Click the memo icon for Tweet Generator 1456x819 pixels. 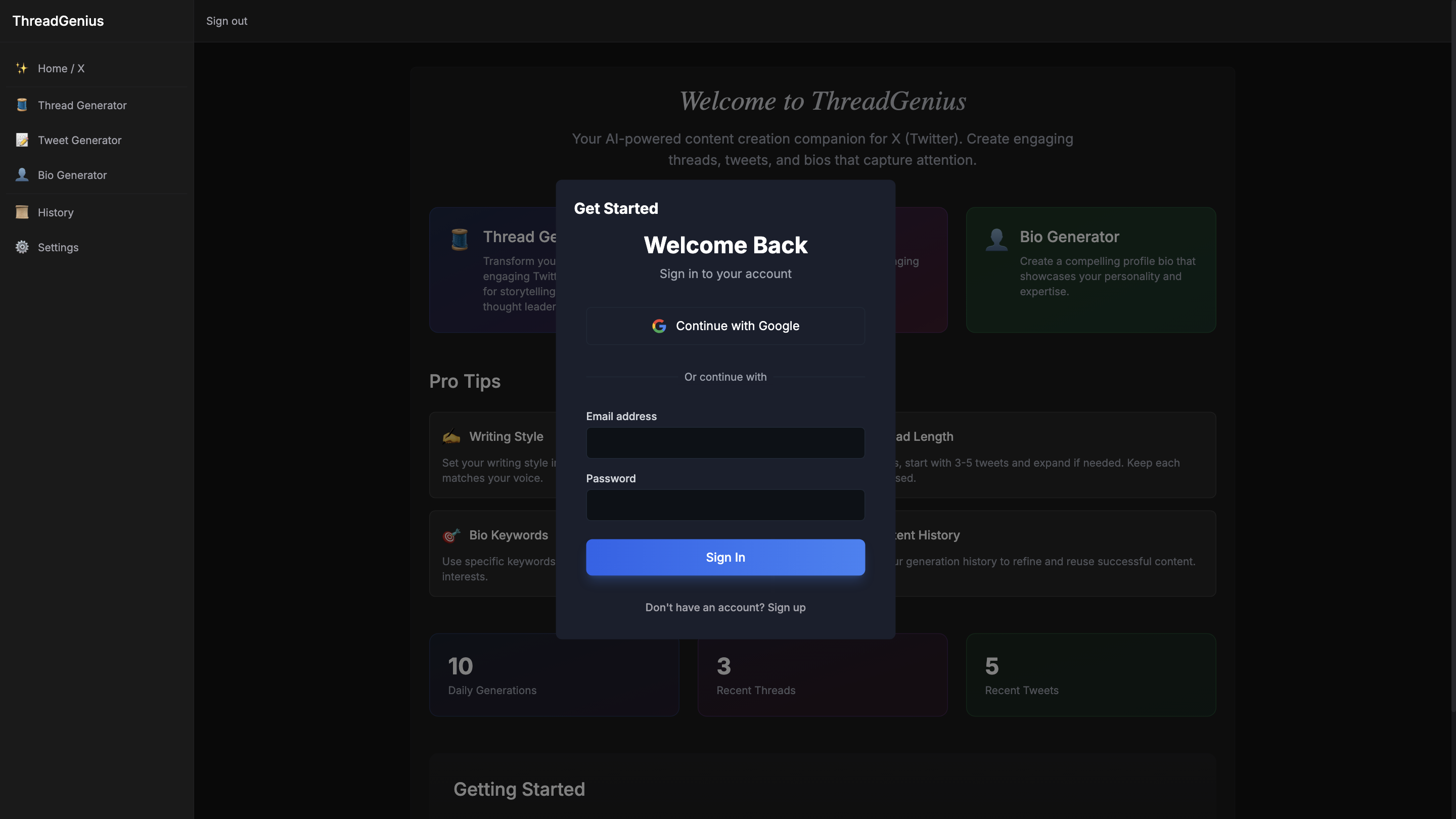21,140
